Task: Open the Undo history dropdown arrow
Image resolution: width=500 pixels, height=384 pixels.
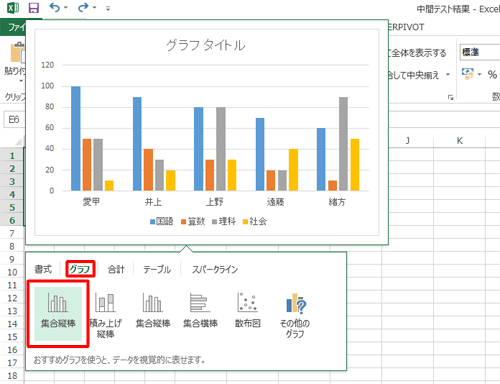Action: pyautogui.click(x=66, y=8)
